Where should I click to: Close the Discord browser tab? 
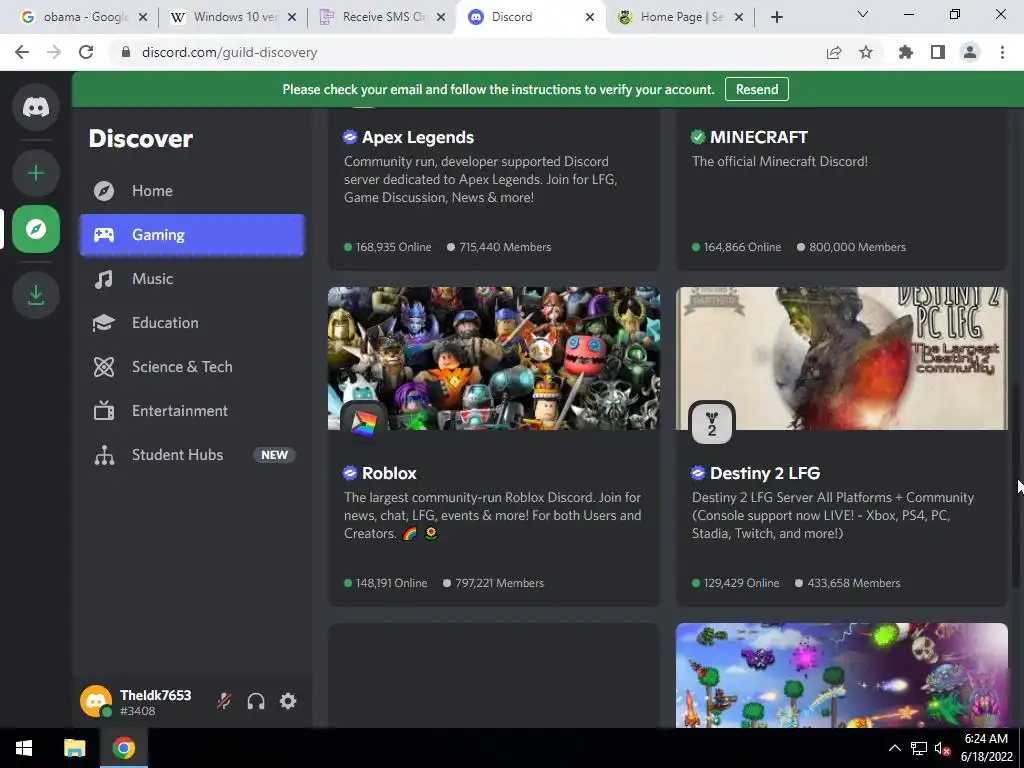[x=590, y=17]
